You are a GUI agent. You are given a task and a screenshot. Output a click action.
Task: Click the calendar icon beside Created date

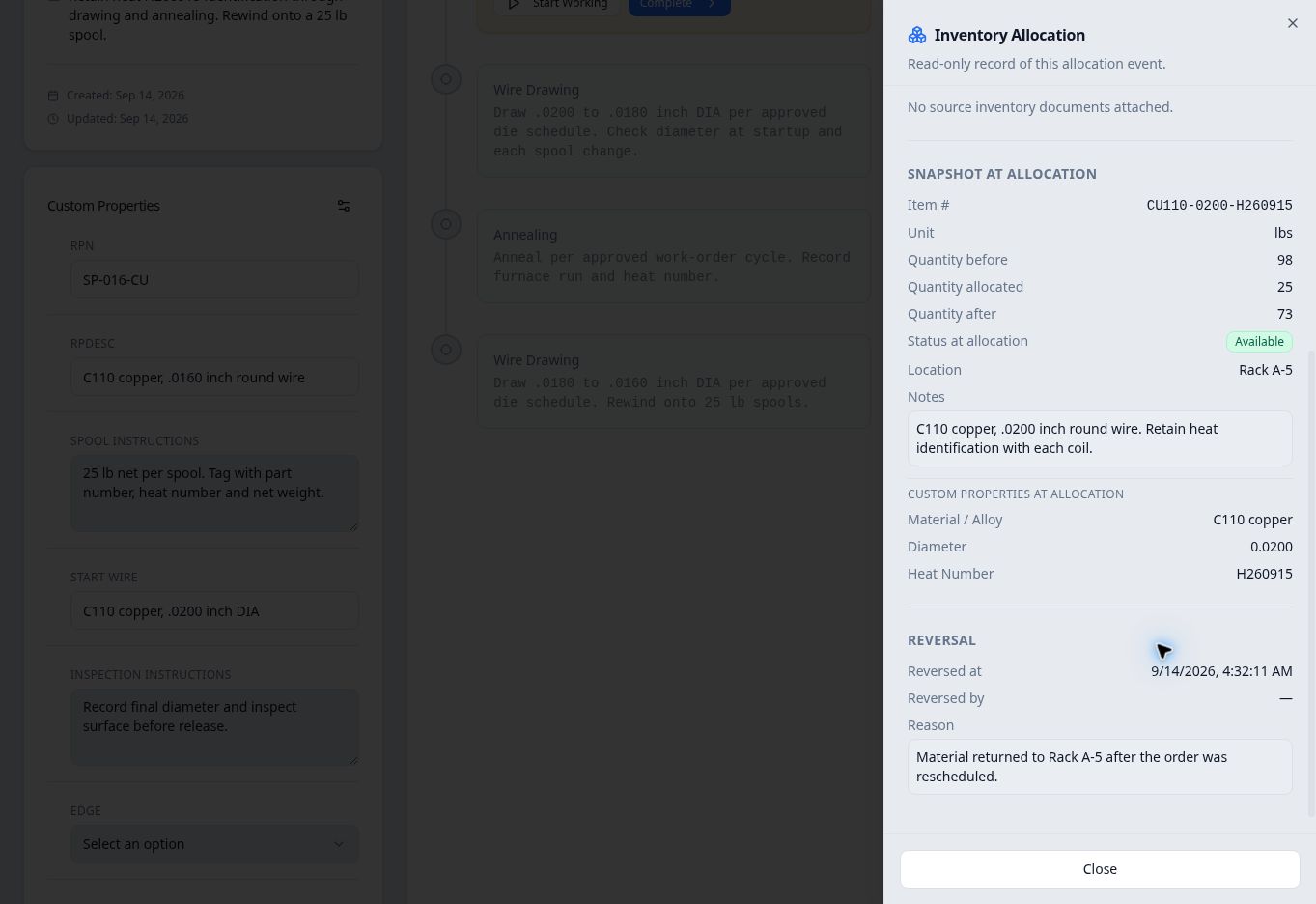coord(53,96)
